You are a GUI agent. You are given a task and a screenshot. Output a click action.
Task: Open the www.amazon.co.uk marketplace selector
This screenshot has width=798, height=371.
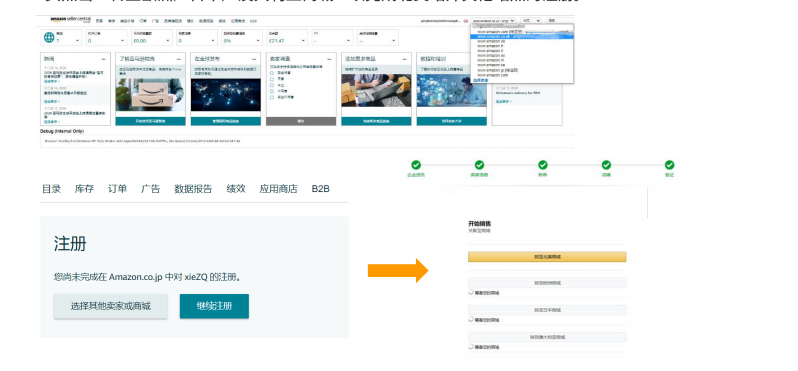pos(493,21)
